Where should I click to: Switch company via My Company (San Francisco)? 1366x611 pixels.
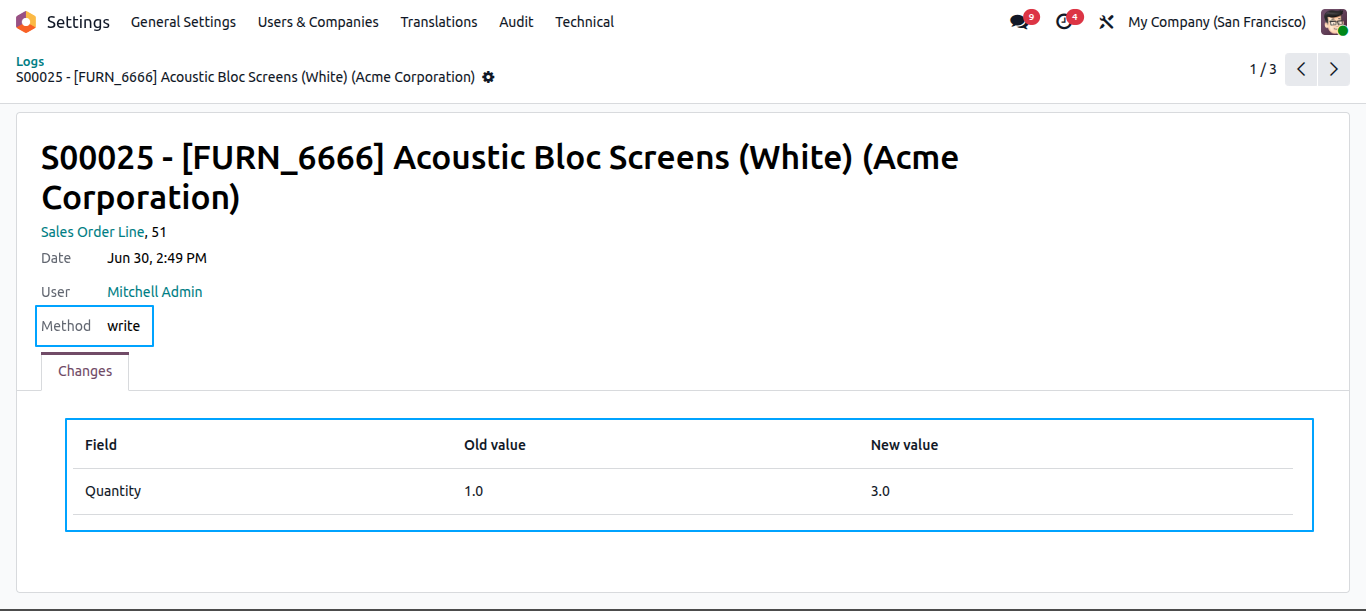(1217, 22)
